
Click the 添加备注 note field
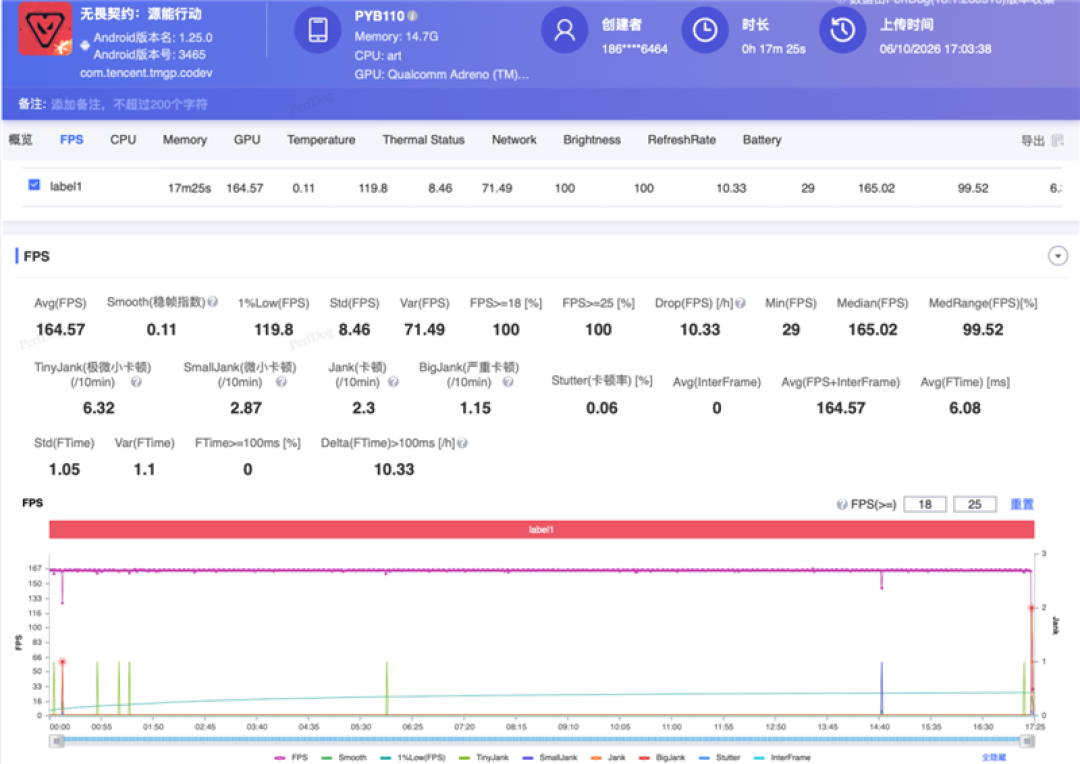(x=129, y=104)
